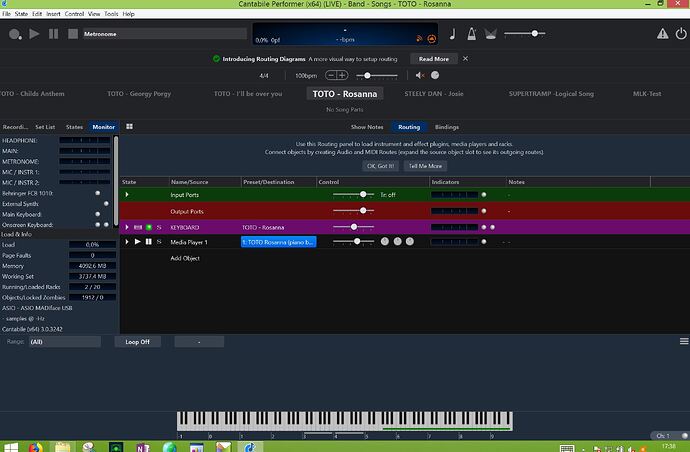690x452 pixels.
Task: Open the grid view icon beside Monitor tab
Action: click(x=129, y=126)
